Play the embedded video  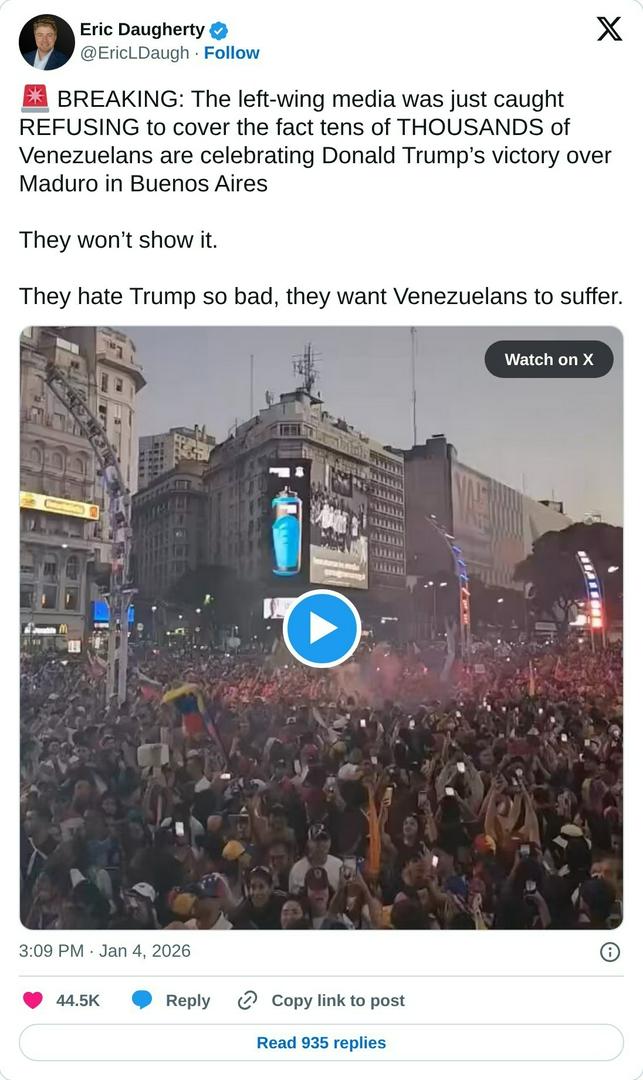point(322,628)
